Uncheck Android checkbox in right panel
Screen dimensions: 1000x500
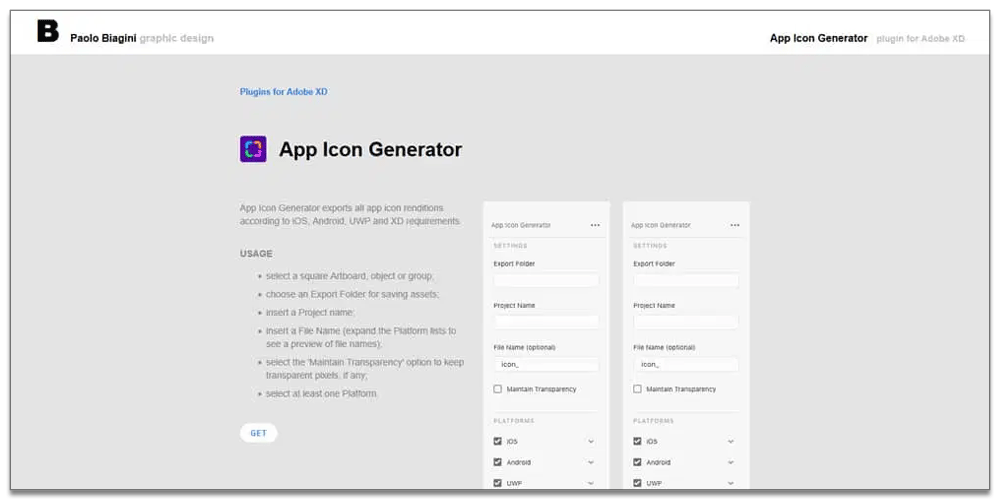pyautogui.click(x=637, y=462)
